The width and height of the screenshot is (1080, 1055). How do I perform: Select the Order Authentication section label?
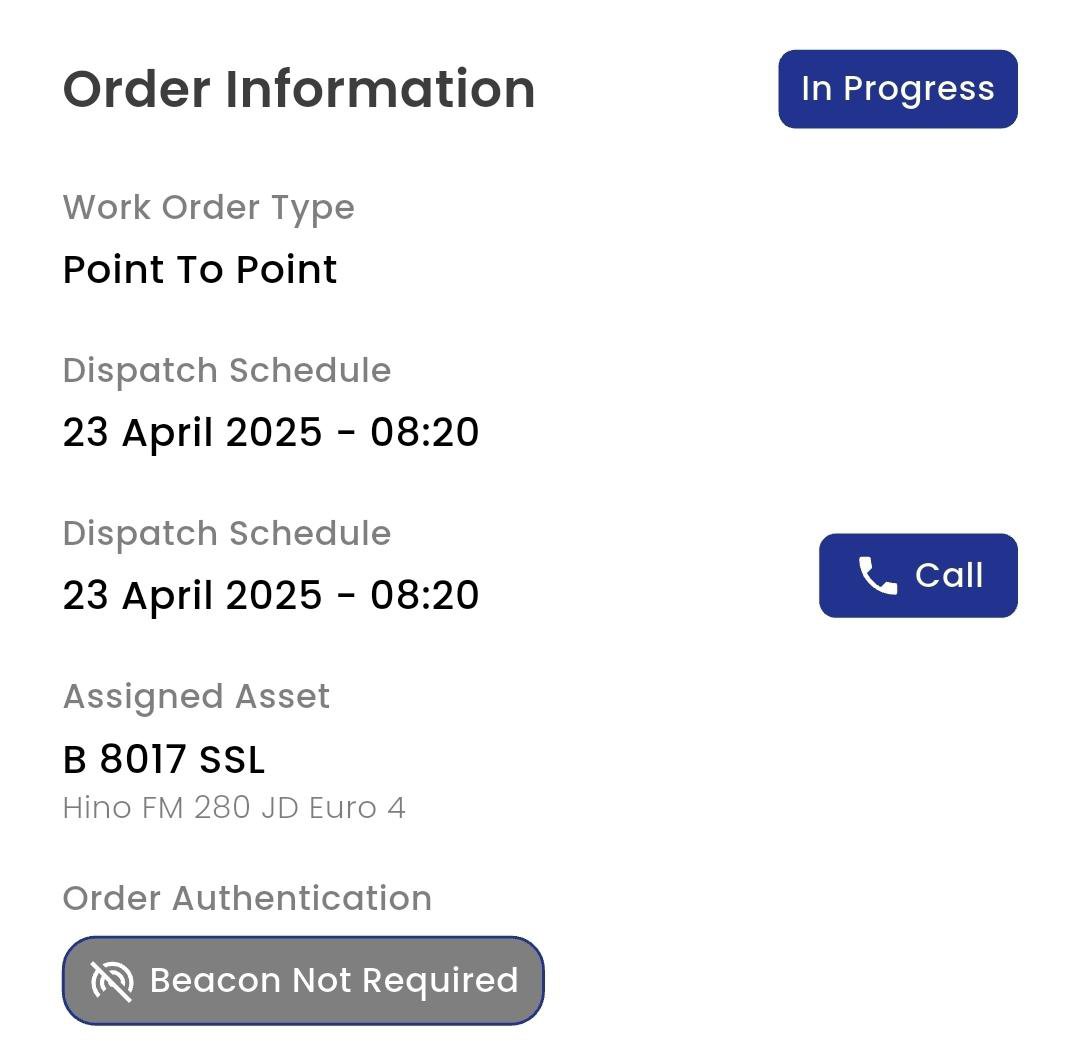click(247, 898)
